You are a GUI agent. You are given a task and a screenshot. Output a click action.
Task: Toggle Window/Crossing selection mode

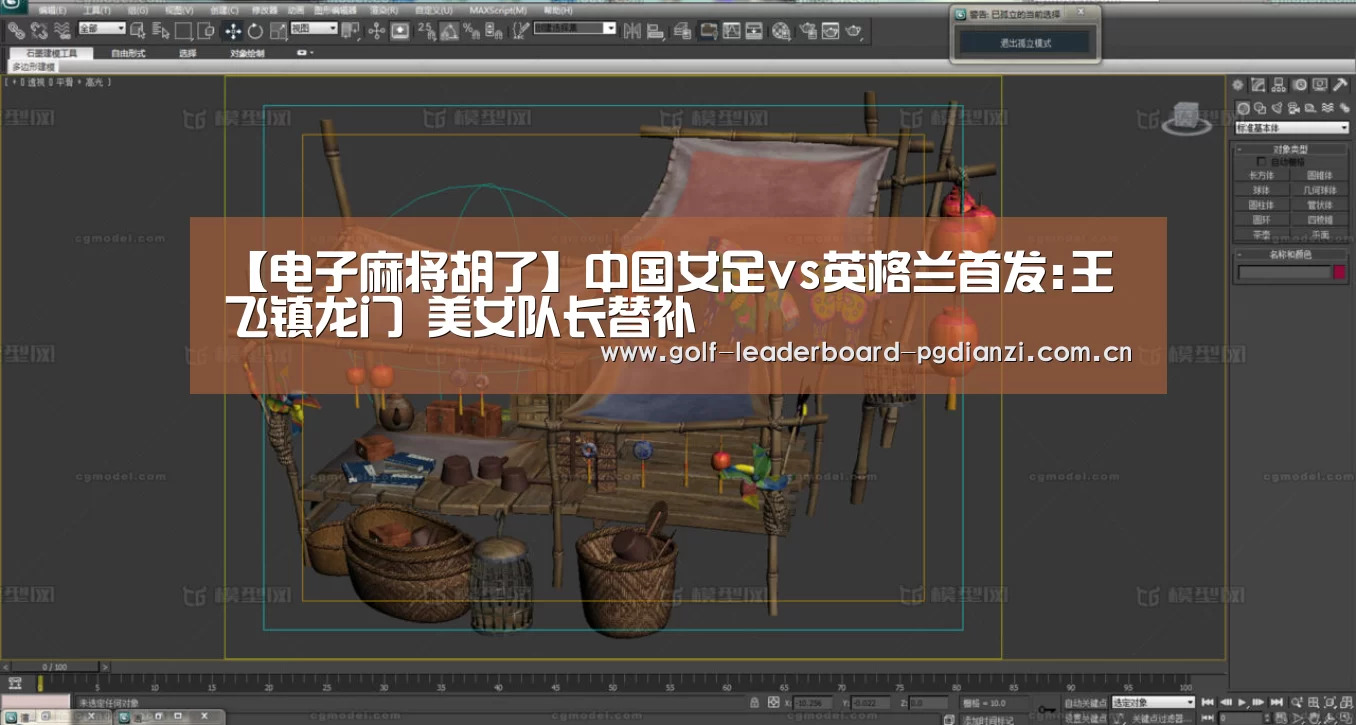pyautogui.click(x=206, y=31)
